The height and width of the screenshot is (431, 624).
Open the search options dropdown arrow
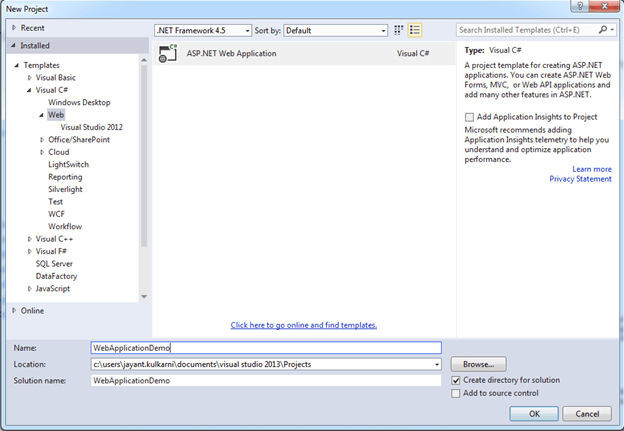click(612, 30)
